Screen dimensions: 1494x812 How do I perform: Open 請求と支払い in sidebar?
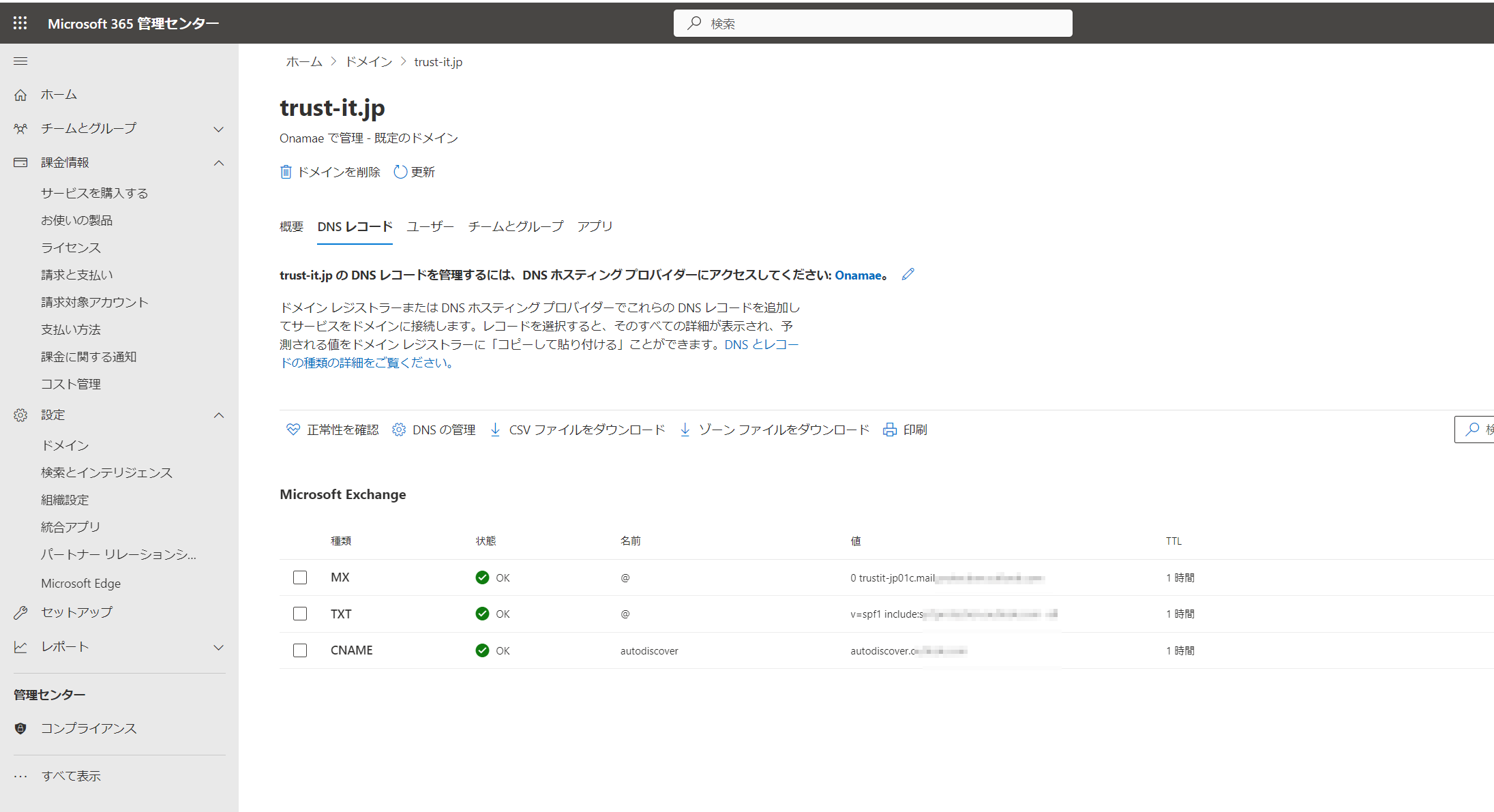click(x=77, y=275)
